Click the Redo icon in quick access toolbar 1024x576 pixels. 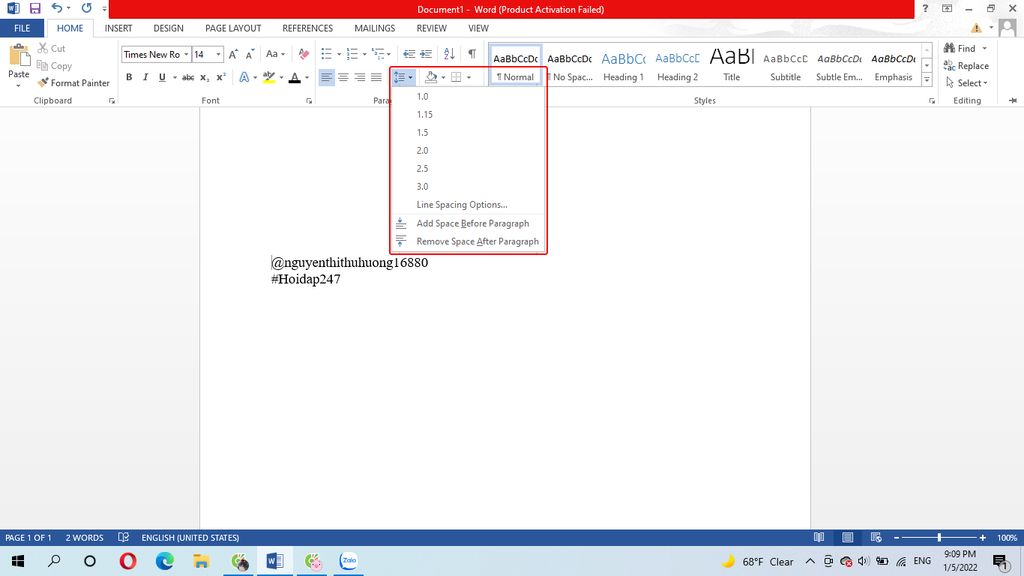86,8
